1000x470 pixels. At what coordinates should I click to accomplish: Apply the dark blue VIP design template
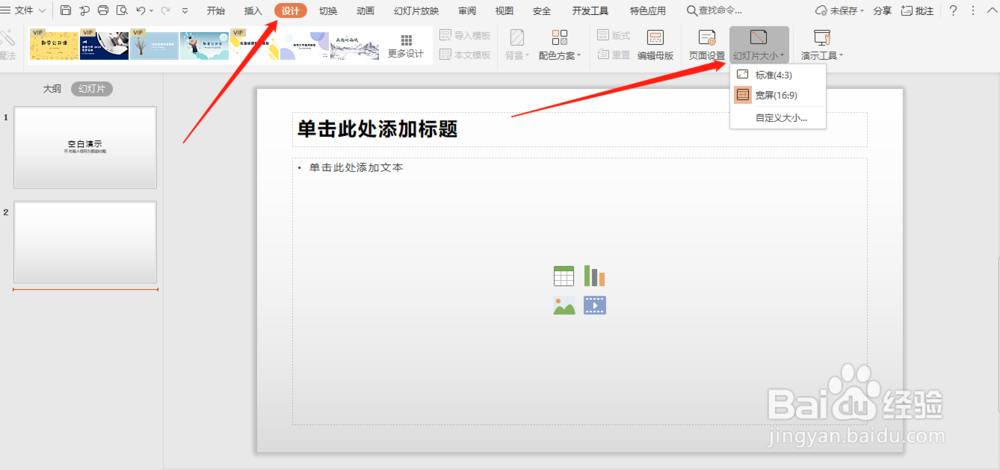(104, 45)
